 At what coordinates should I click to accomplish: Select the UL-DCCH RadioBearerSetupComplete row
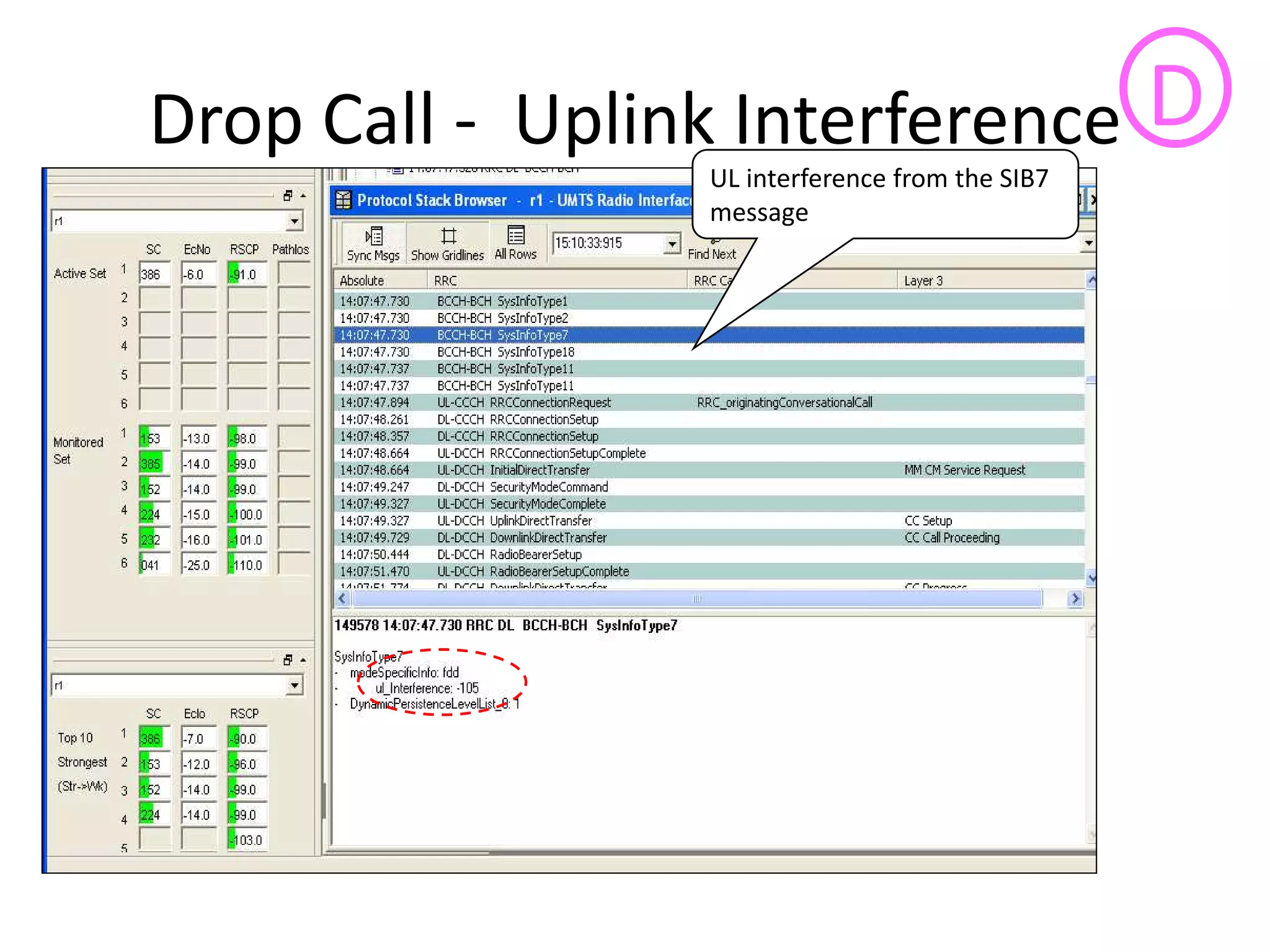709,571
